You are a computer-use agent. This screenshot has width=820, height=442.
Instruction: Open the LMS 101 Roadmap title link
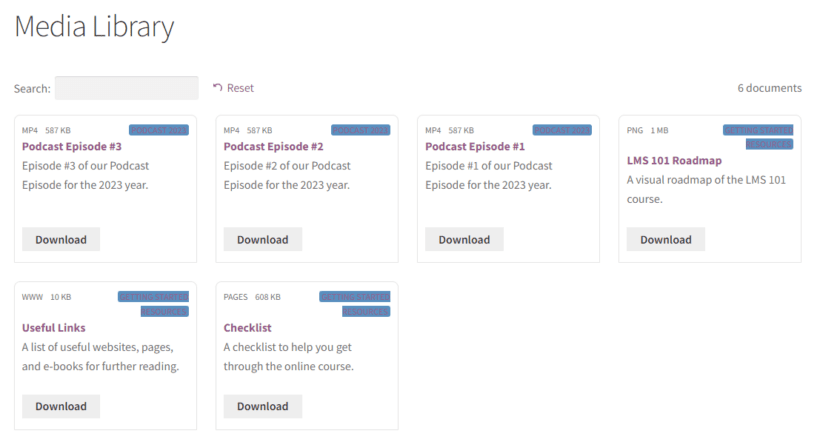(674, 161)
